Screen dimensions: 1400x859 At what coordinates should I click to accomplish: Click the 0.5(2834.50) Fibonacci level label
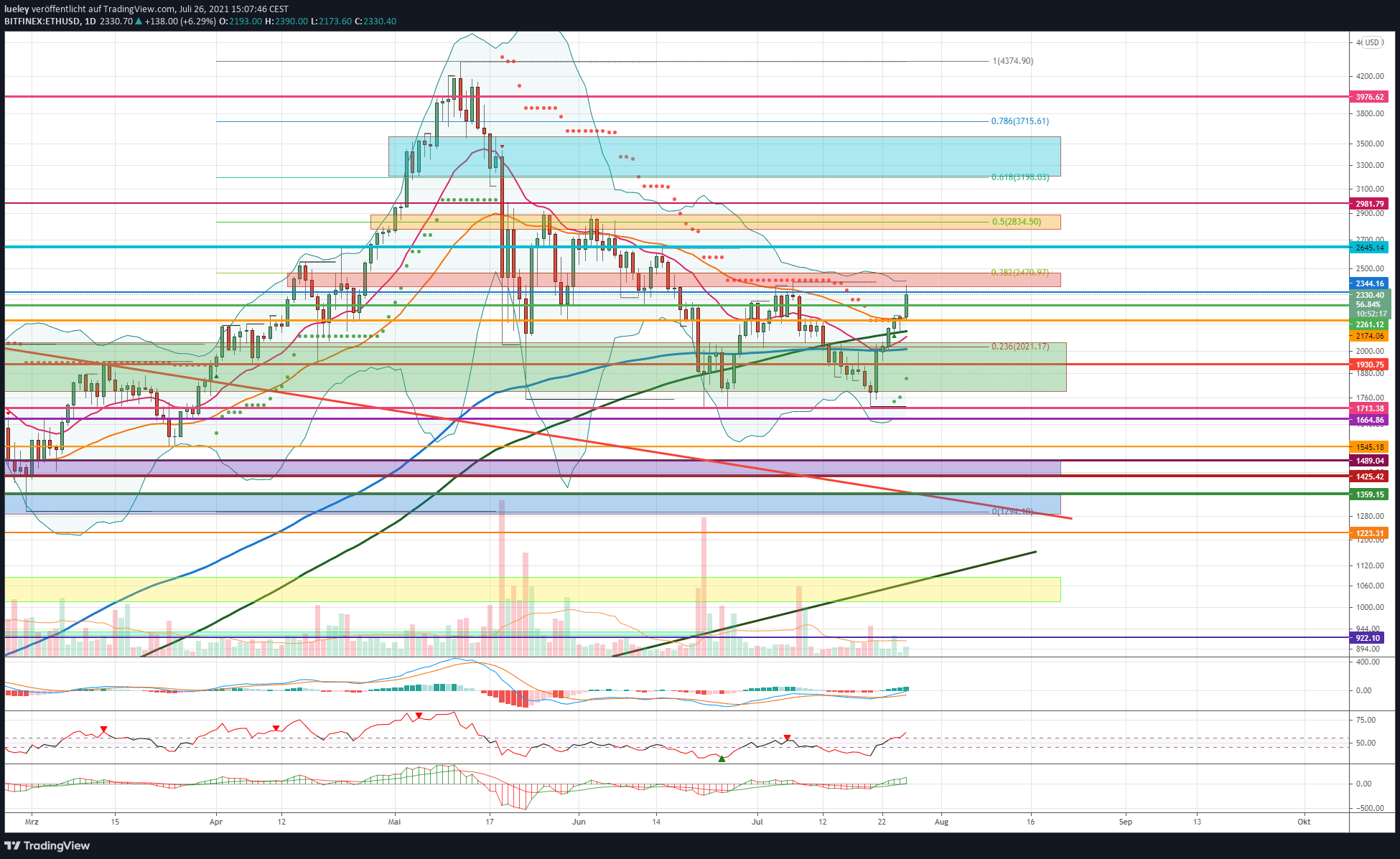[1016, 222]
